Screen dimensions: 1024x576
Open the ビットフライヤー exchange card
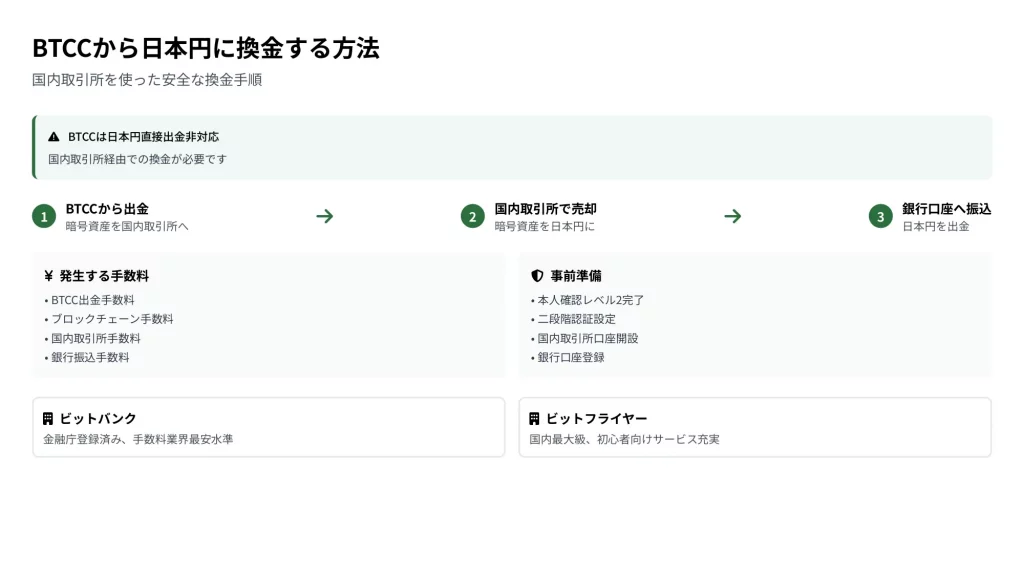point(754,428)
